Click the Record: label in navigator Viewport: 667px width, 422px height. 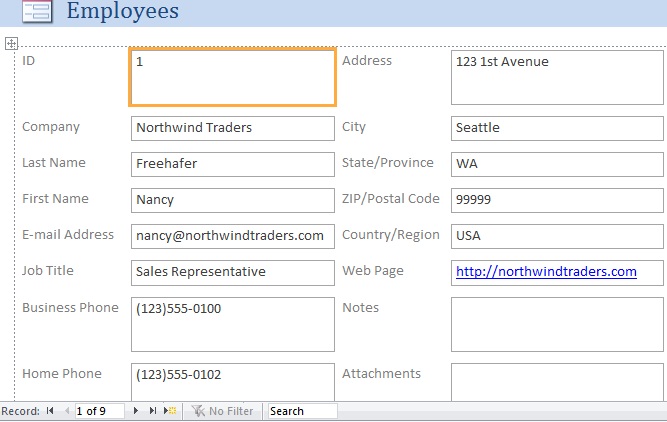pos(20,411)
